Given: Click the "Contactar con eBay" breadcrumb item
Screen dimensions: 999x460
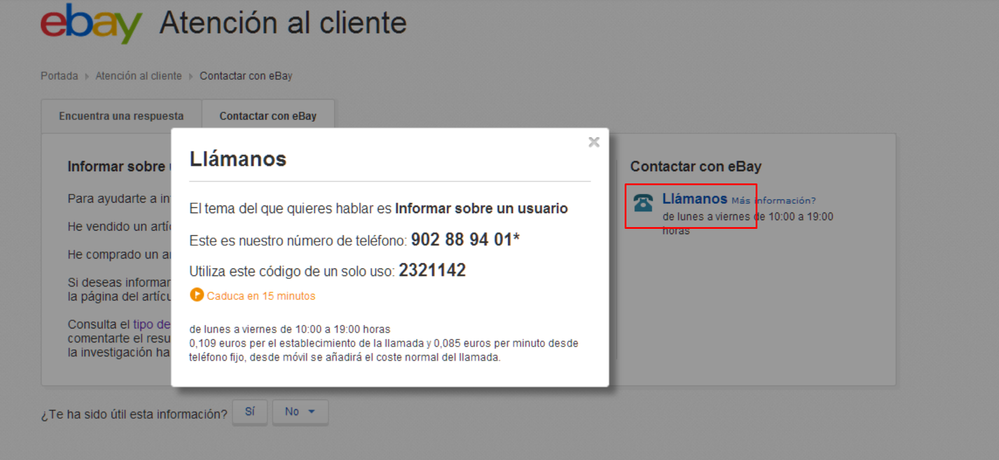Looking at the screenshot, I should 246,76.
